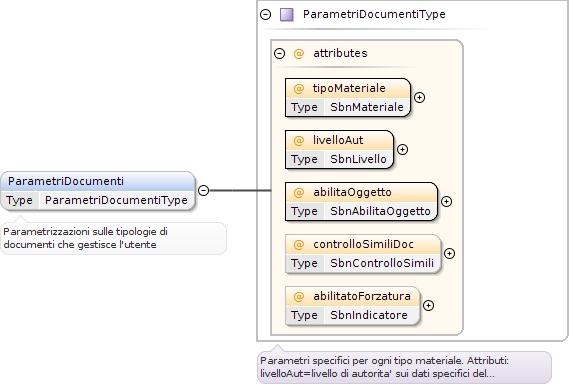Image resolution: width=570 pixels, height=387 pixels.
Task: Select the attributes group label
Action: [x=340, y=53]
